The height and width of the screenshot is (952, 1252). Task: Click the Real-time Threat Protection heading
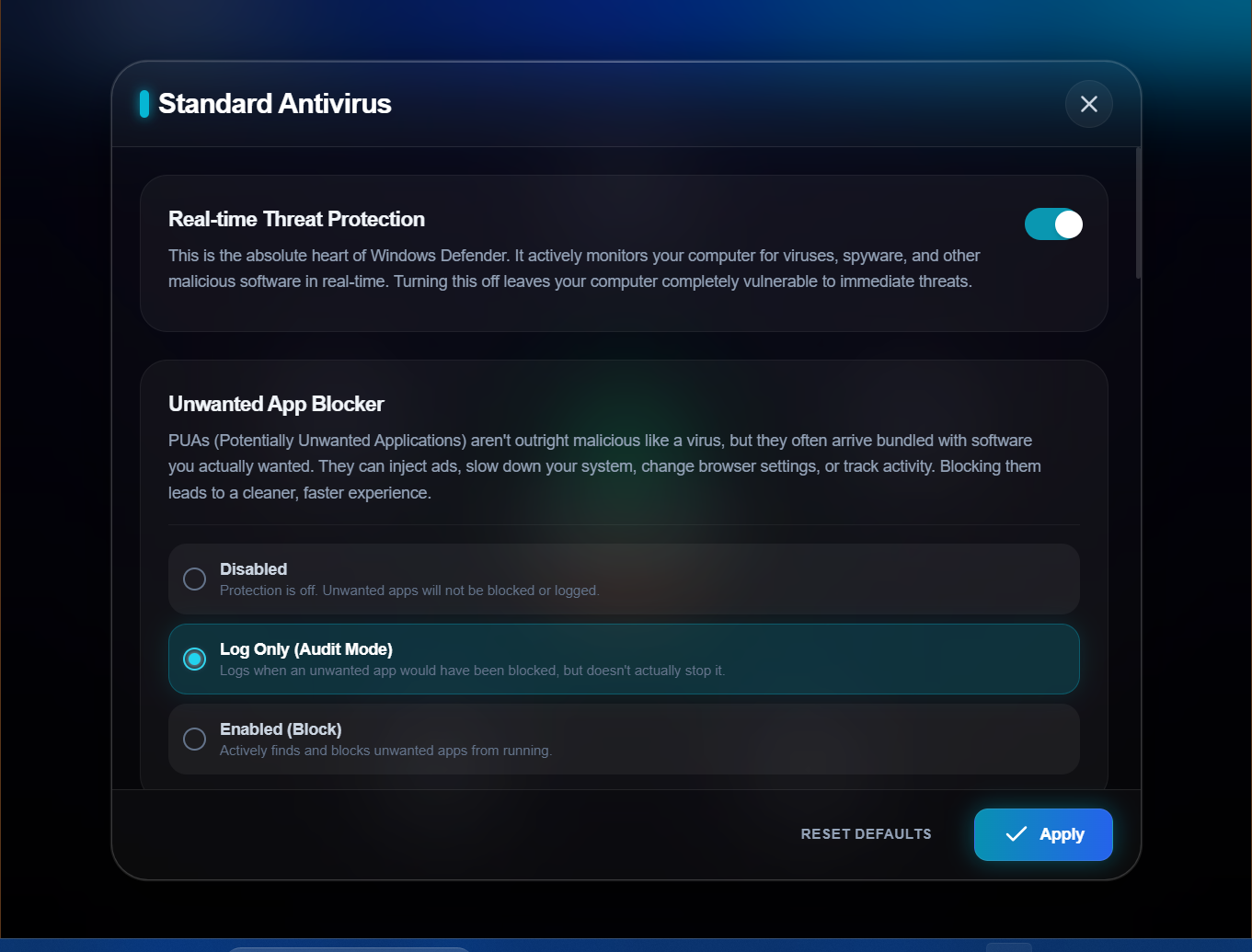[296, 219]
